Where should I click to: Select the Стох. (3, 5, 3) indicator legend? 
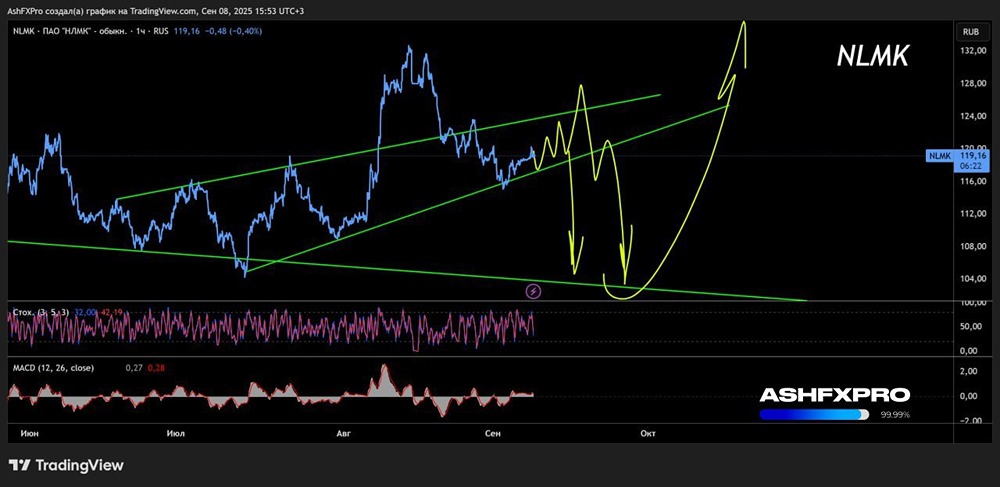pos(40,312)
